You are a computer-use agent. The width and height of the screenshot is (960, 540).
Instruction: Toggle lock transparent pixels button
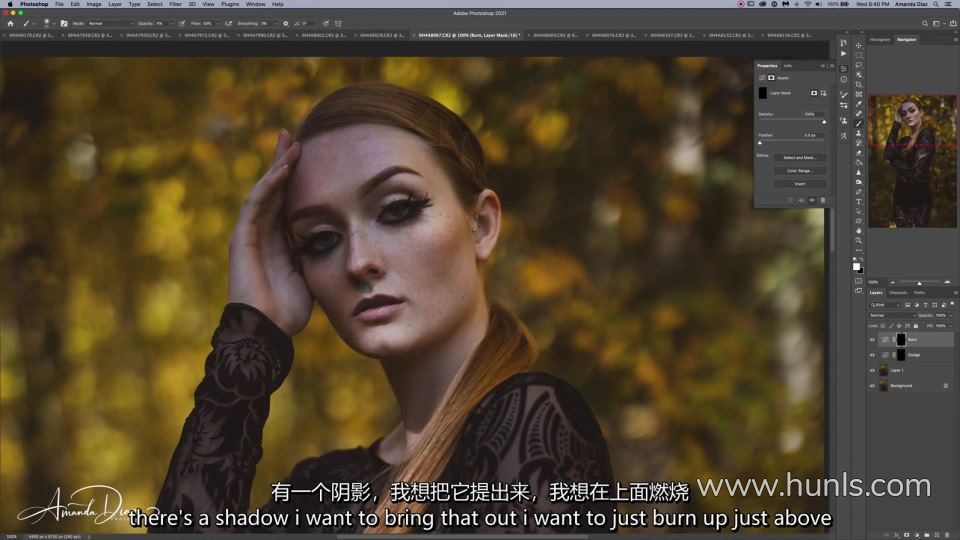883,326
